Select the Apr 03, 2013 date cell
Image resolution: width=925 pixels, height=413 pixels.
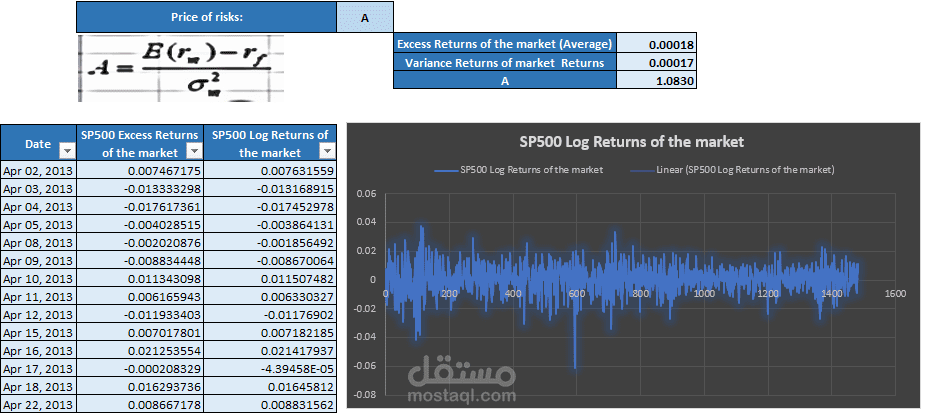coord(38,189)
